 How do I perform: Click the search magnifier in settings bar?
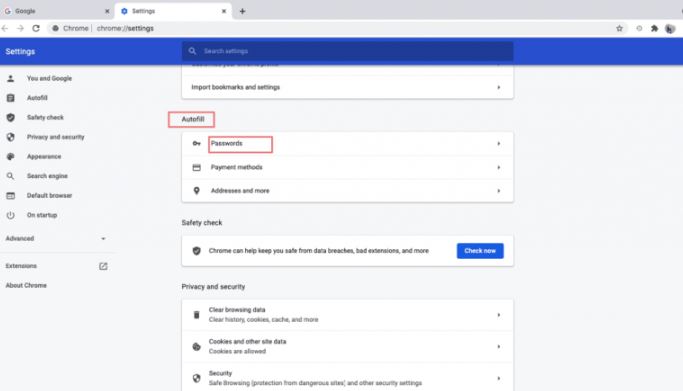click(x=192, y=51)
